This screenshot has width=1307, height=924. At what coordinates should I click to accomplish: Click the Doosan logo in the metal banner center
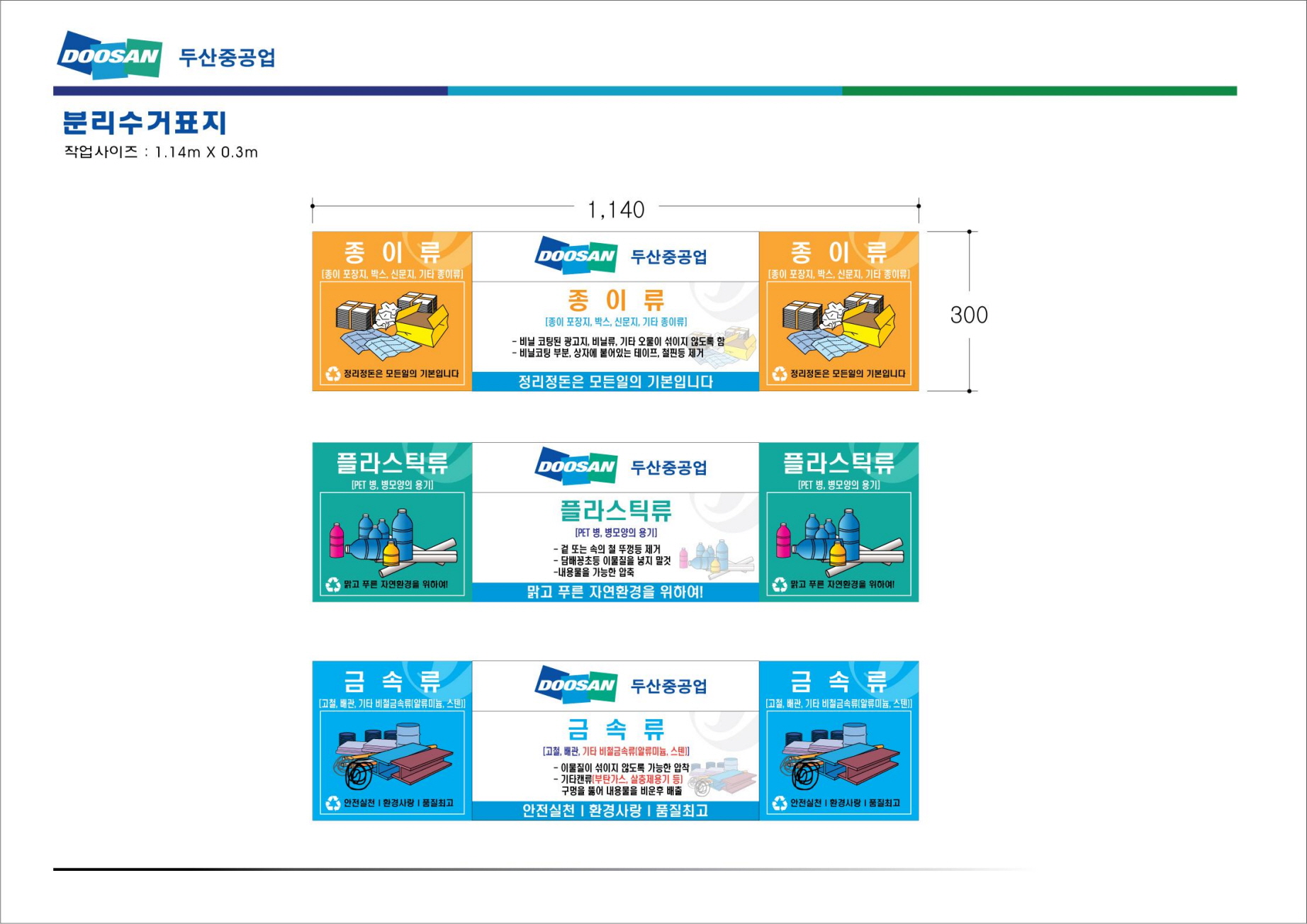tap(576, 684)
